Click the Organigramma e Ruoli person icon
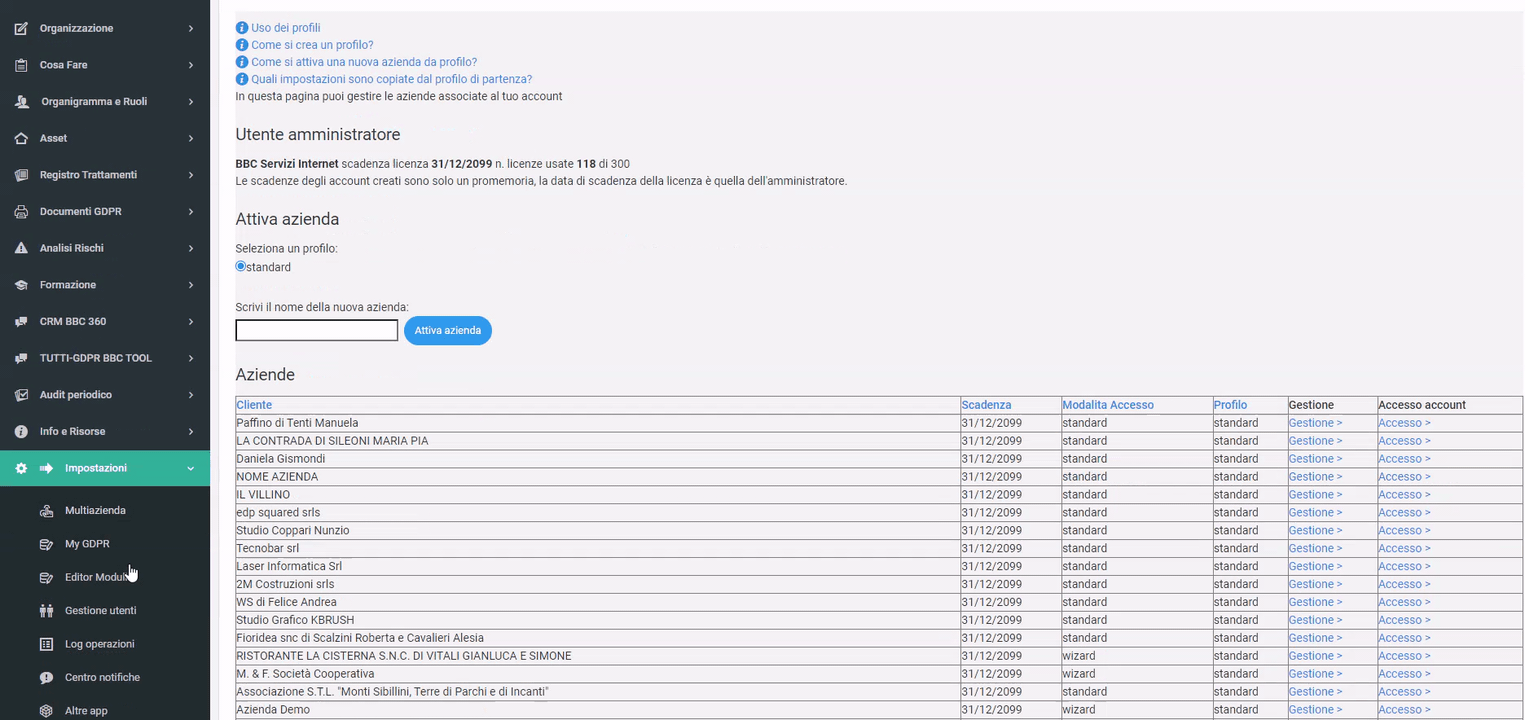This screenshot has height=720, width=1525. (x=21, y=102)
